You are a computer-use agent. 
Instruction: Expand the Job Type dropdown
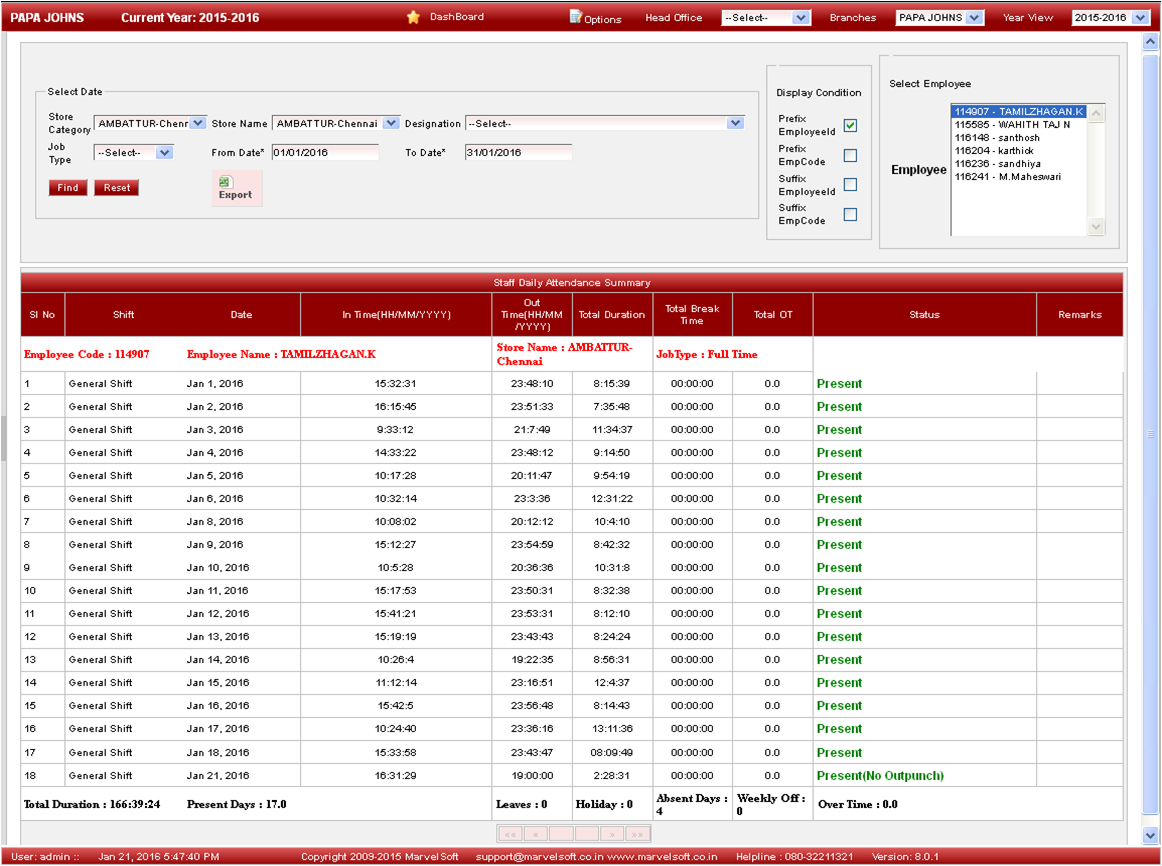click(164, 153)
